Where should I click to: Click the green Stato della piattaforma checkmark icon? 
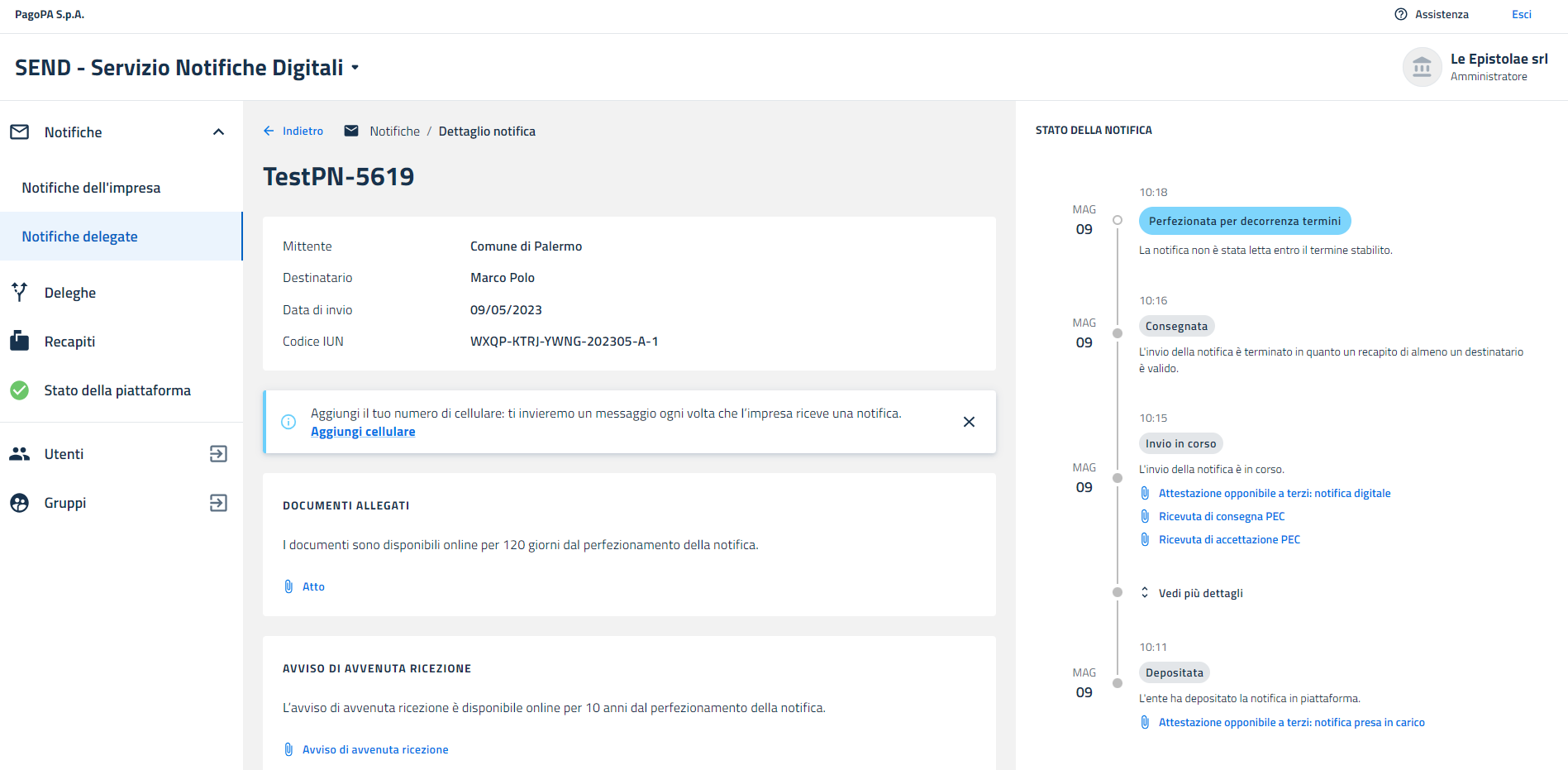20,390
